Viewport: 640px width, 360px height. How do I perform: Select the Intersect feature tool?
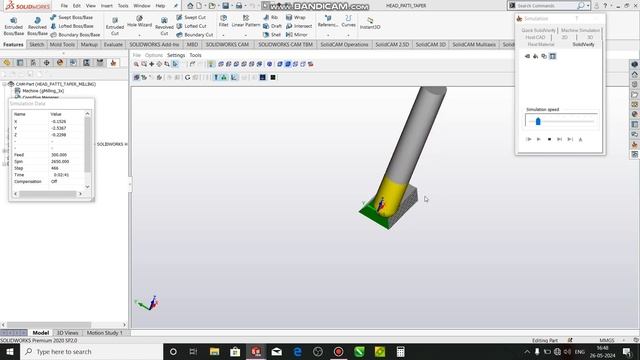[x=299, y=26]
